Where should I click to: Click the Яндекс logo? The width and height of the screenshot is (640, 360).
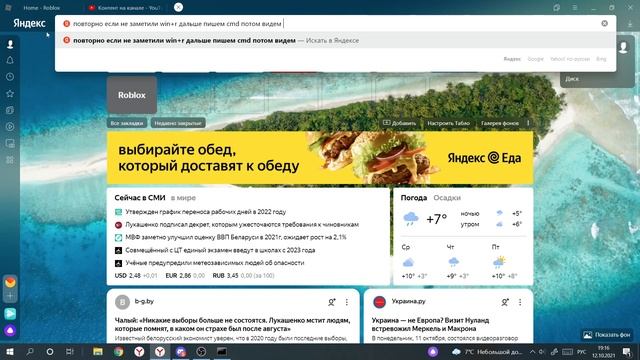tap(29, 24)
